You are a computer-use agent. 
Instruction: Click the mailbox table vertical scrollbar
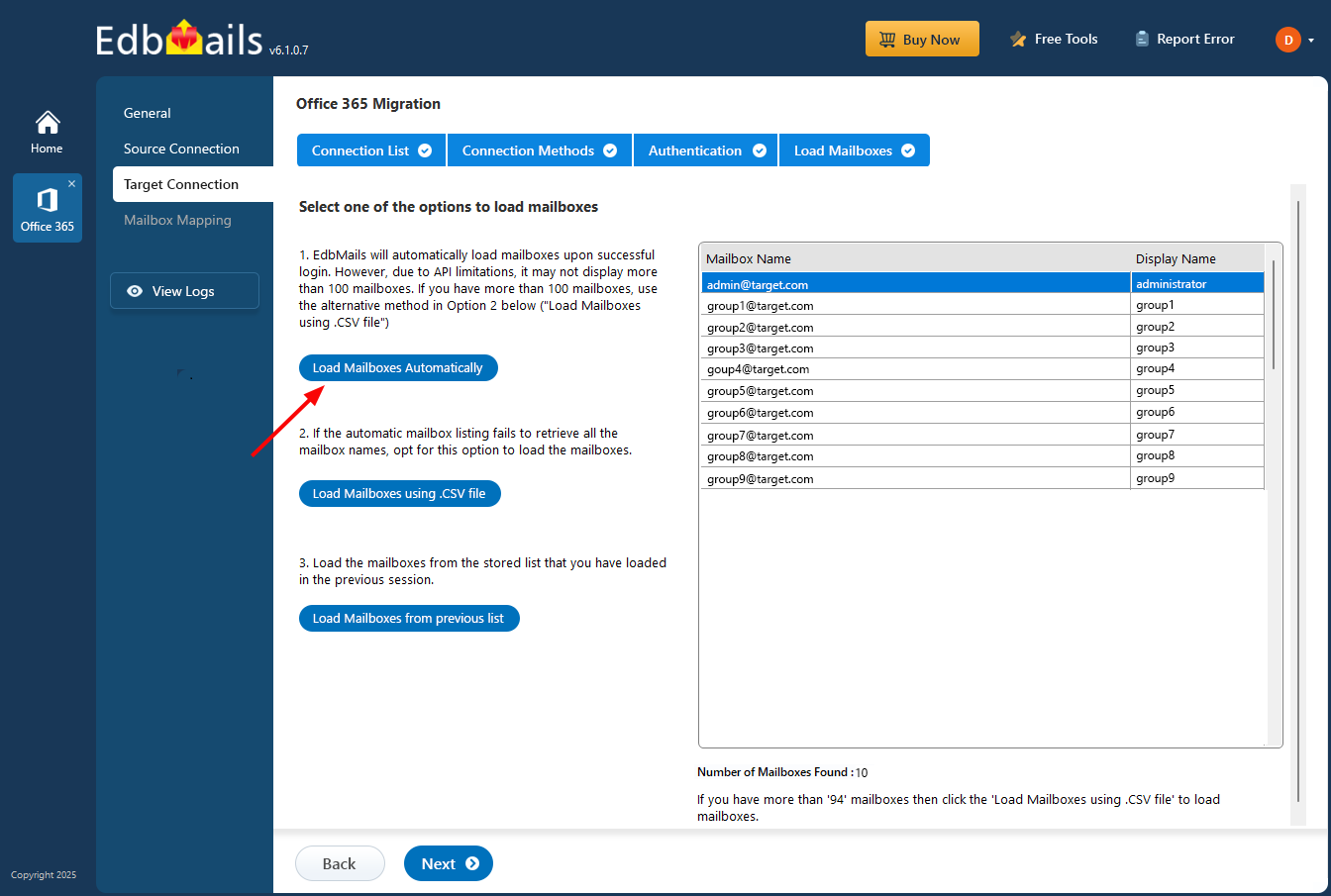point(1274,315)
